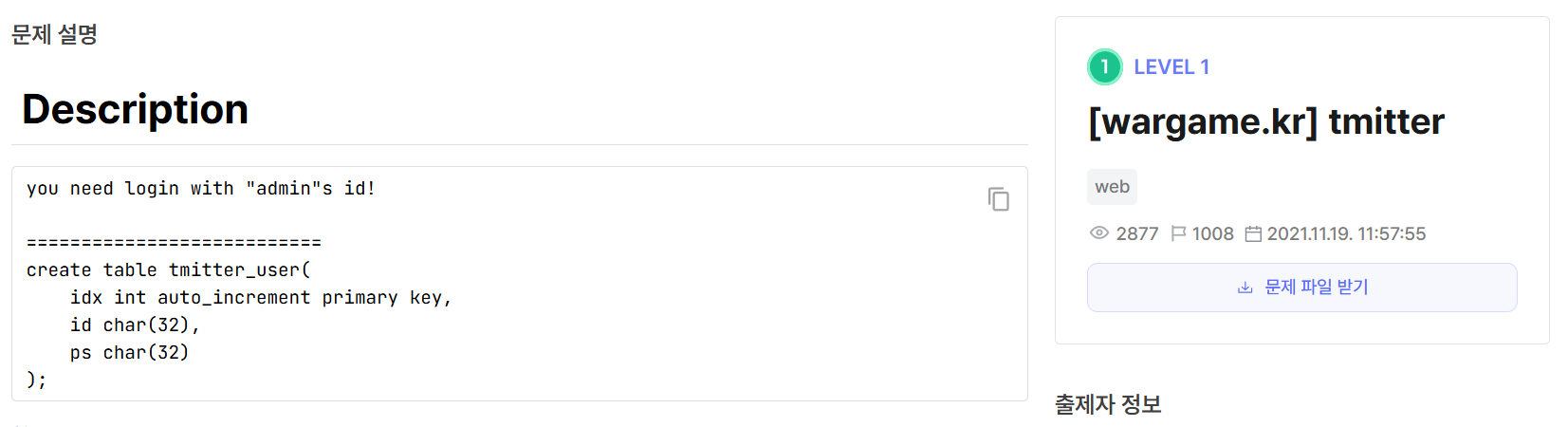Click the green Level 1 badge
The width and height of the screenshot is (1568, 427).
[x=1104, y=66]
